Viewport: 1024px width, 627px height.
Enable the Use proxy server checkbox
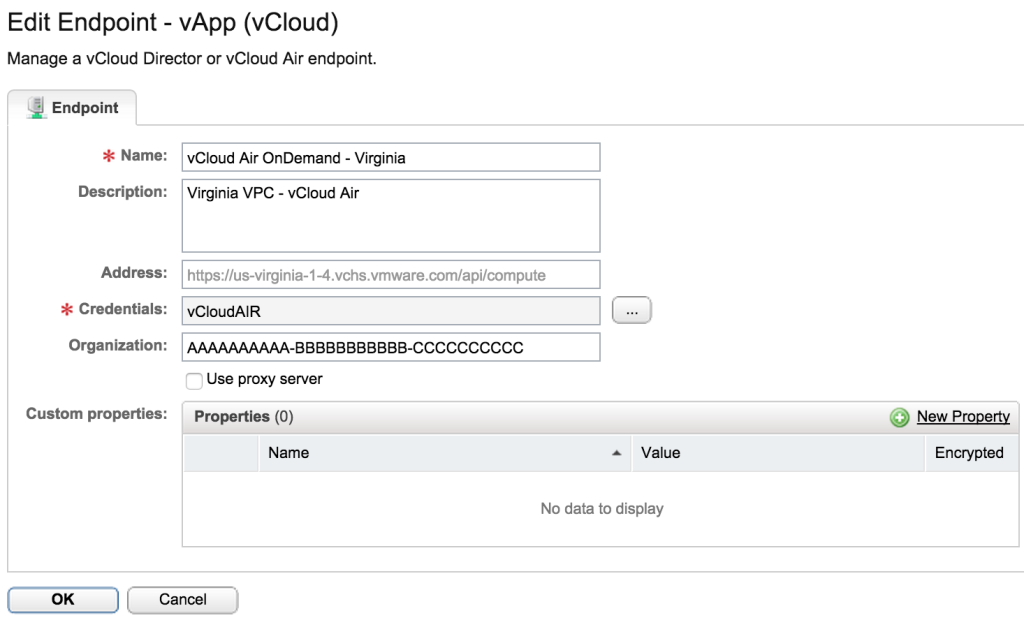(x=194, y=380)
